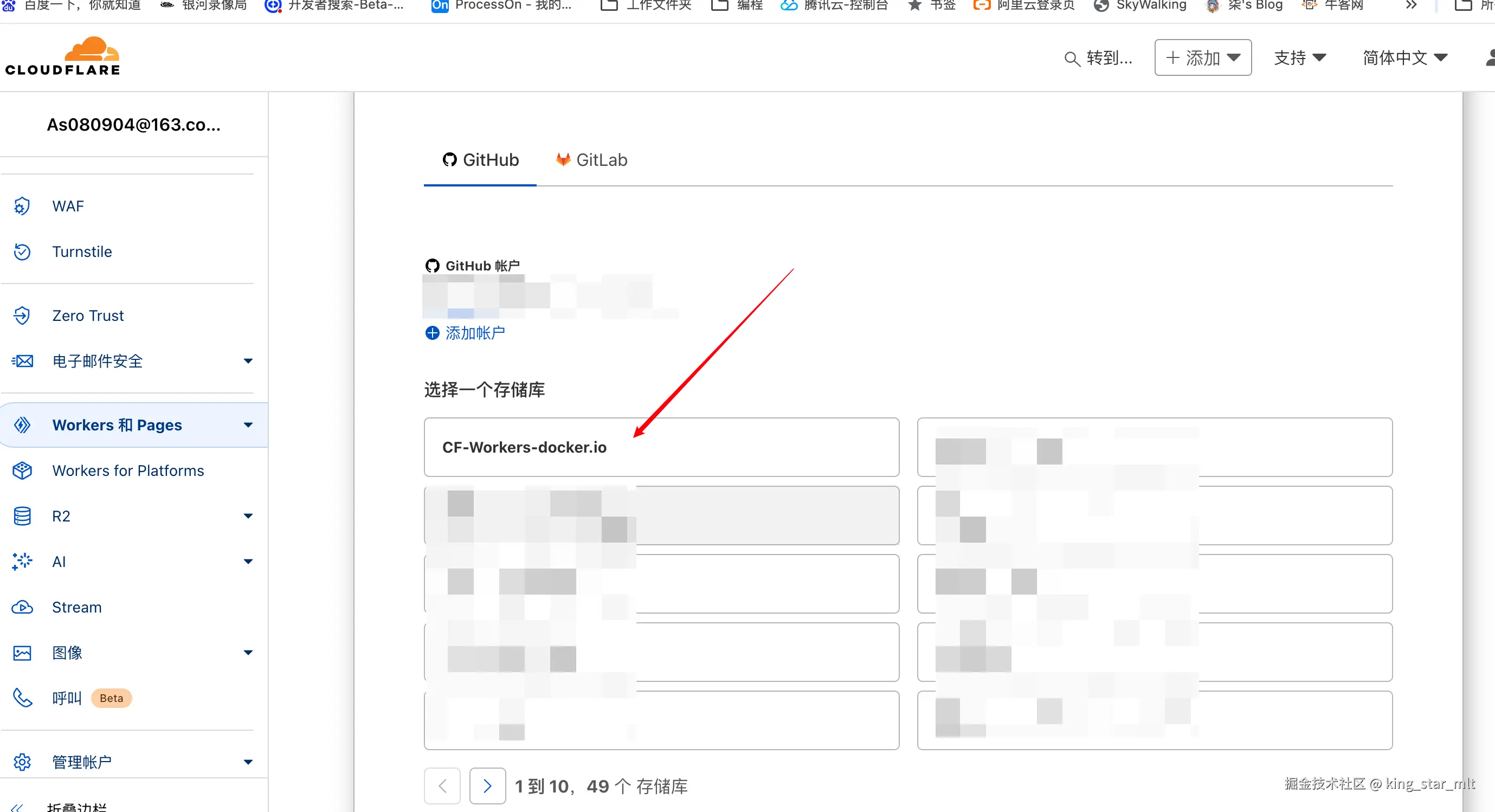Click the collapse sidebar chevrons icon

17,807
